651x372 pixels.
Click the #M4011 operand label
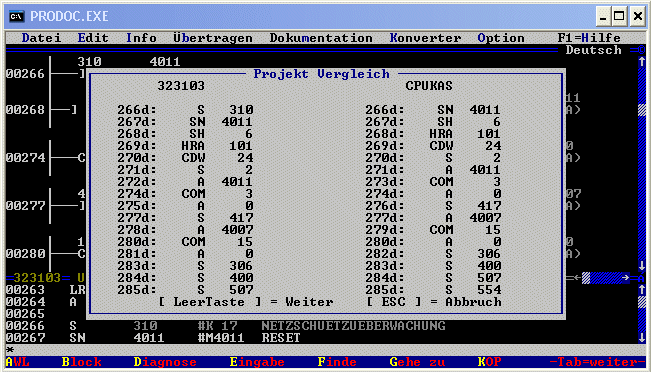click(x=221, y=338)
